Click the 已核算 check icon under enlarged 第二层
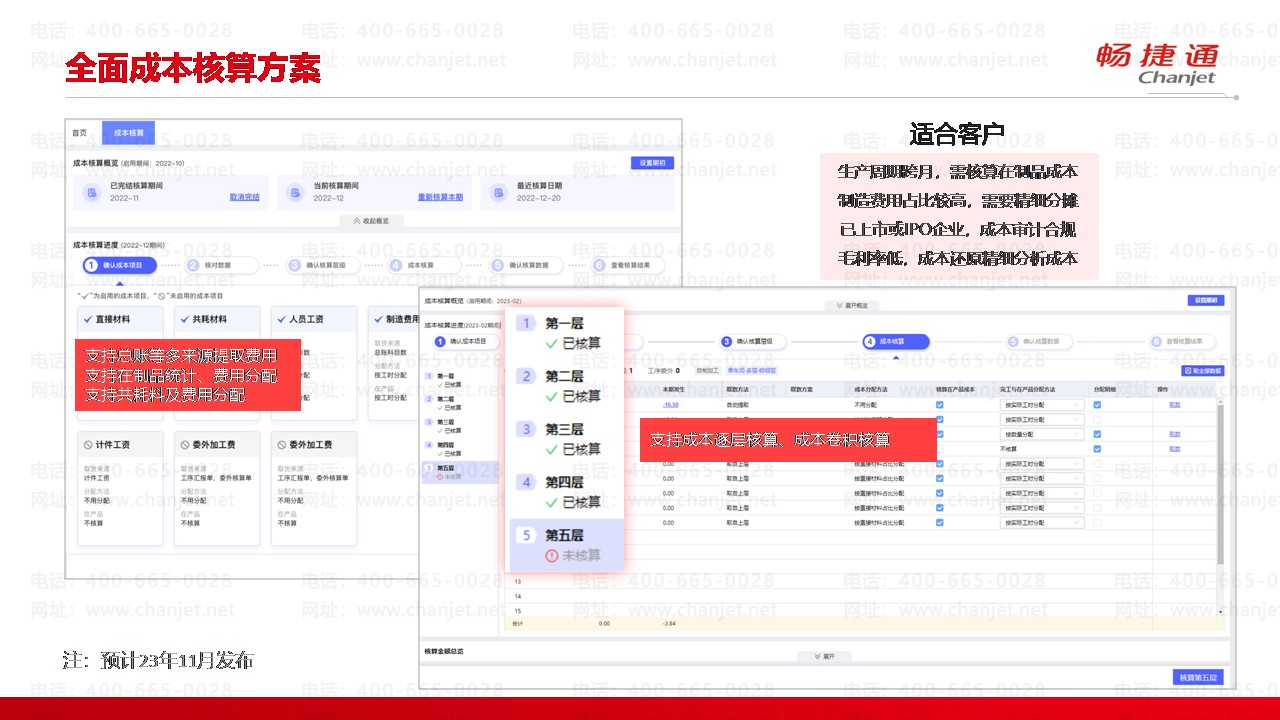Image resolution: width=1280 pixels, height=720 pixels. pyautogui.click(x=552, y=397)
